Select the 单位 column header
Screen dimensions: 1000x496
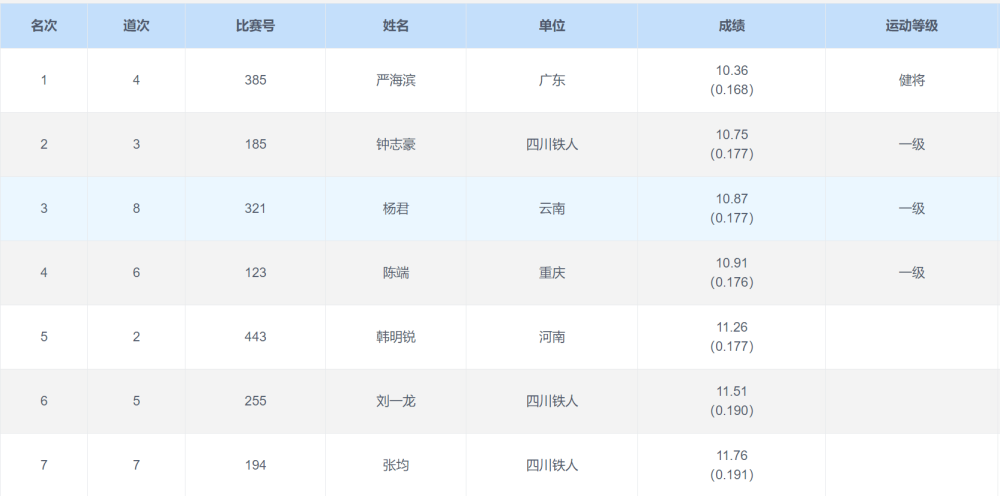[x=552, y=27]
